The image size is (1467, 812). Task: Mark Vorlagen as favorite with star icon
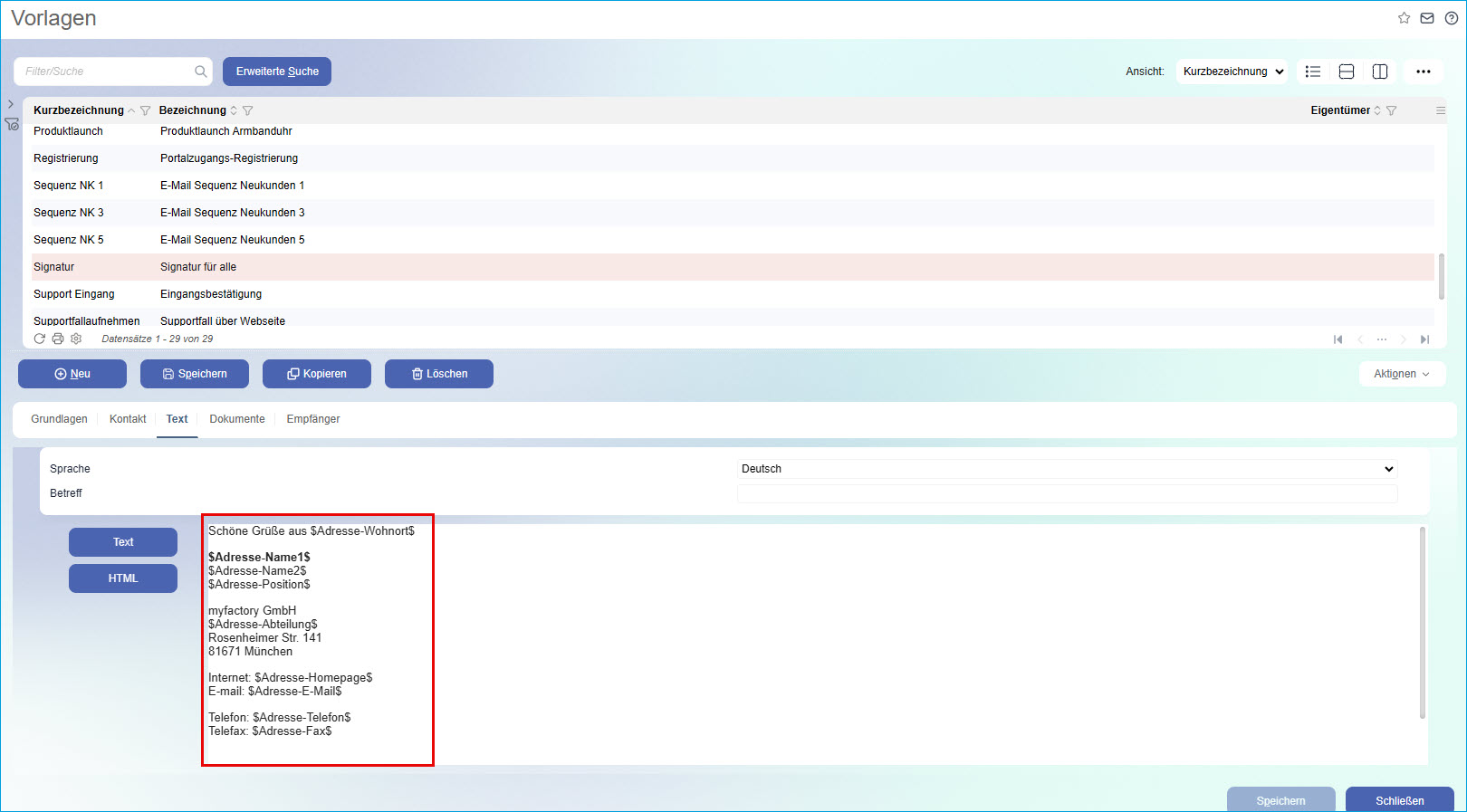click(x=1404, y=18)
